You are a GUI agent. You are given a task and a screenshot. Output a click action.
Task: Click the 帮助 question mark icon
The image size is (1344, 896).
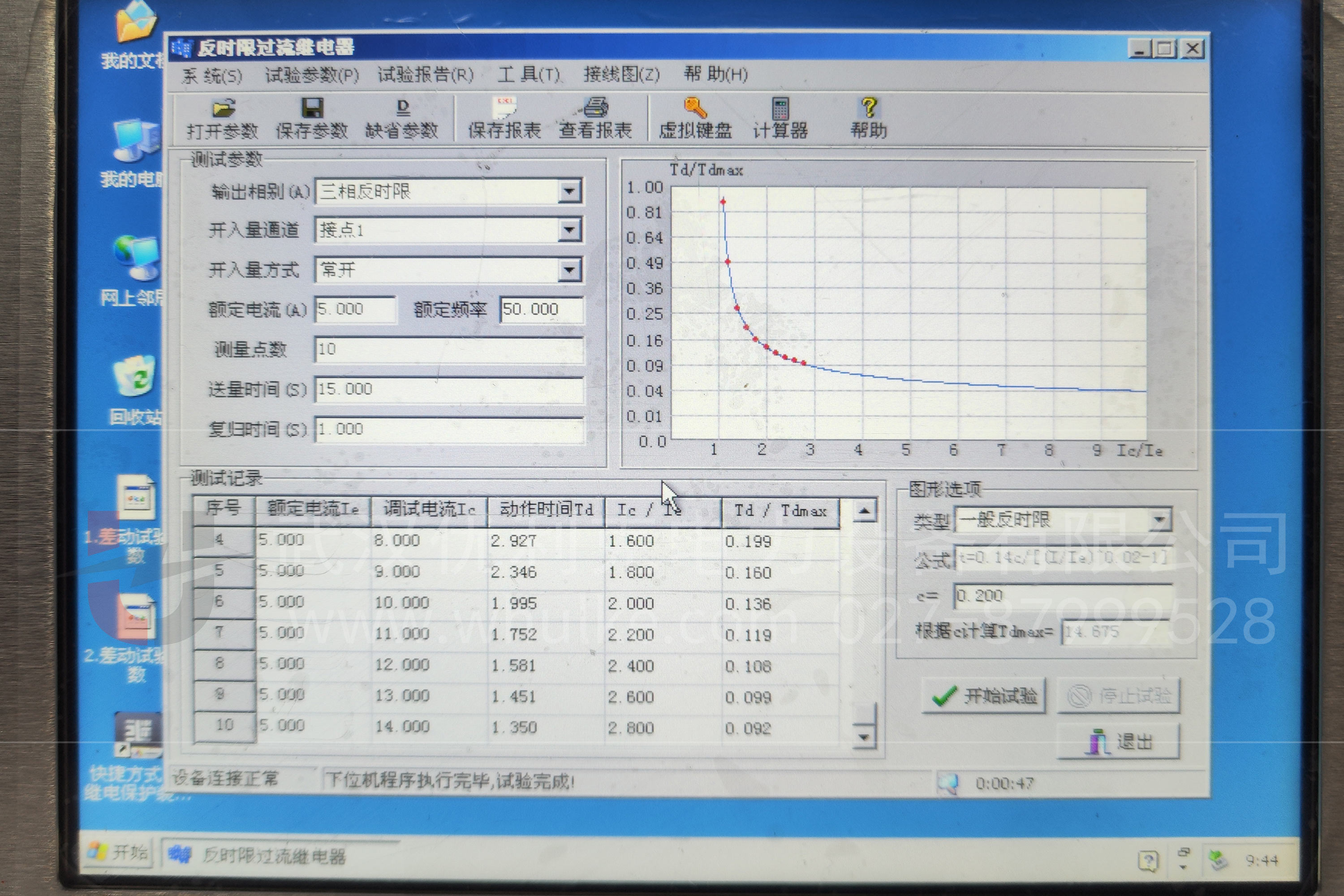point(869,108)
